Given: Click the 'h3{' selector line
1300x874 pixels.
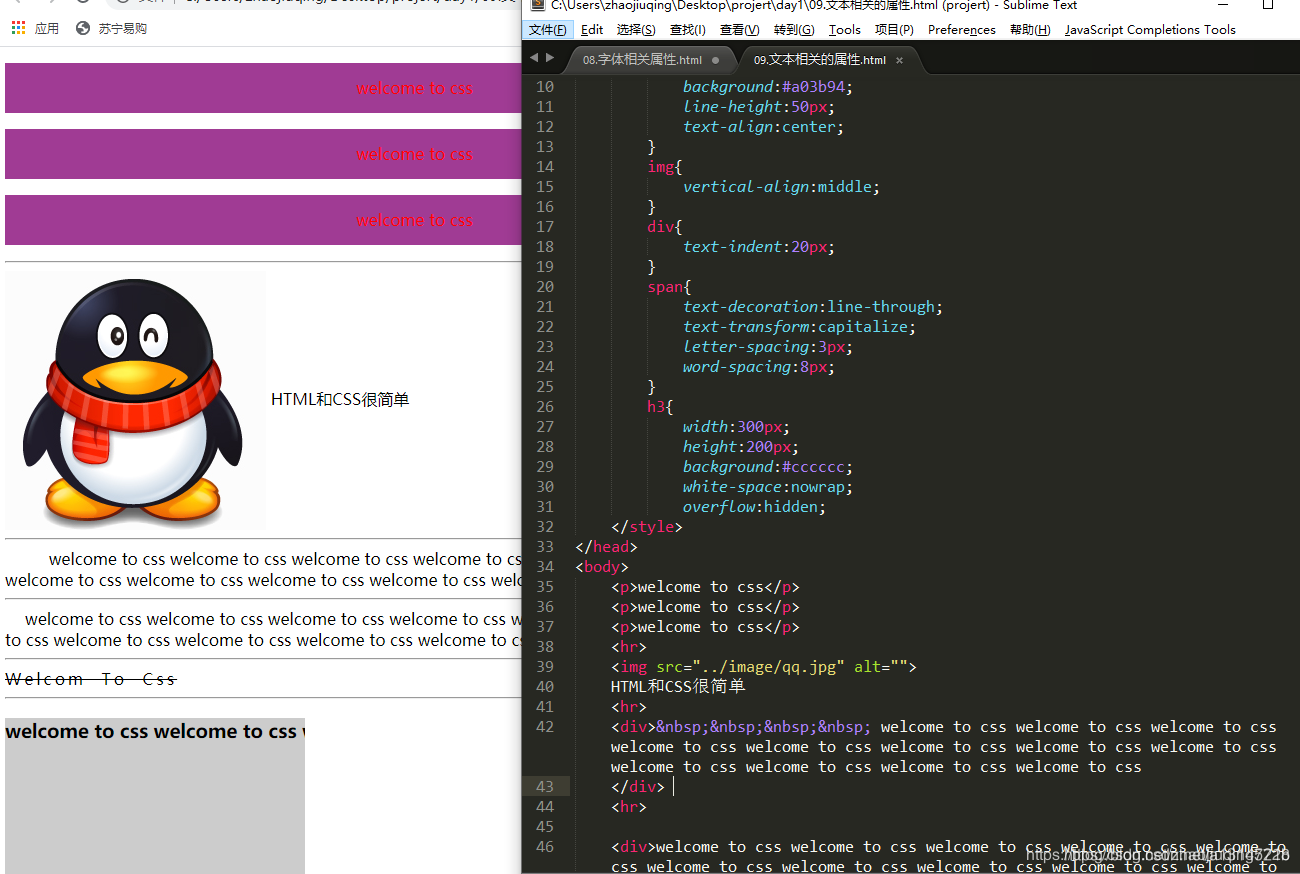Looking at the screenshot, I should click(x=660, y=407).
